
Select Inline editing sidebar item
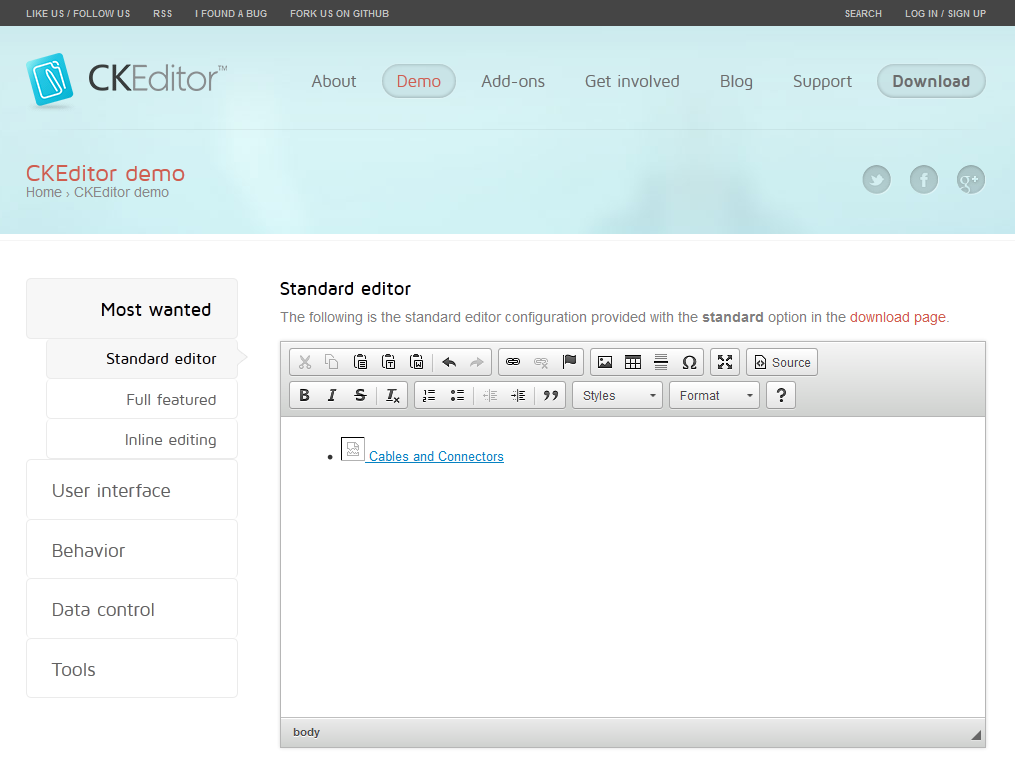coord(142,440)
